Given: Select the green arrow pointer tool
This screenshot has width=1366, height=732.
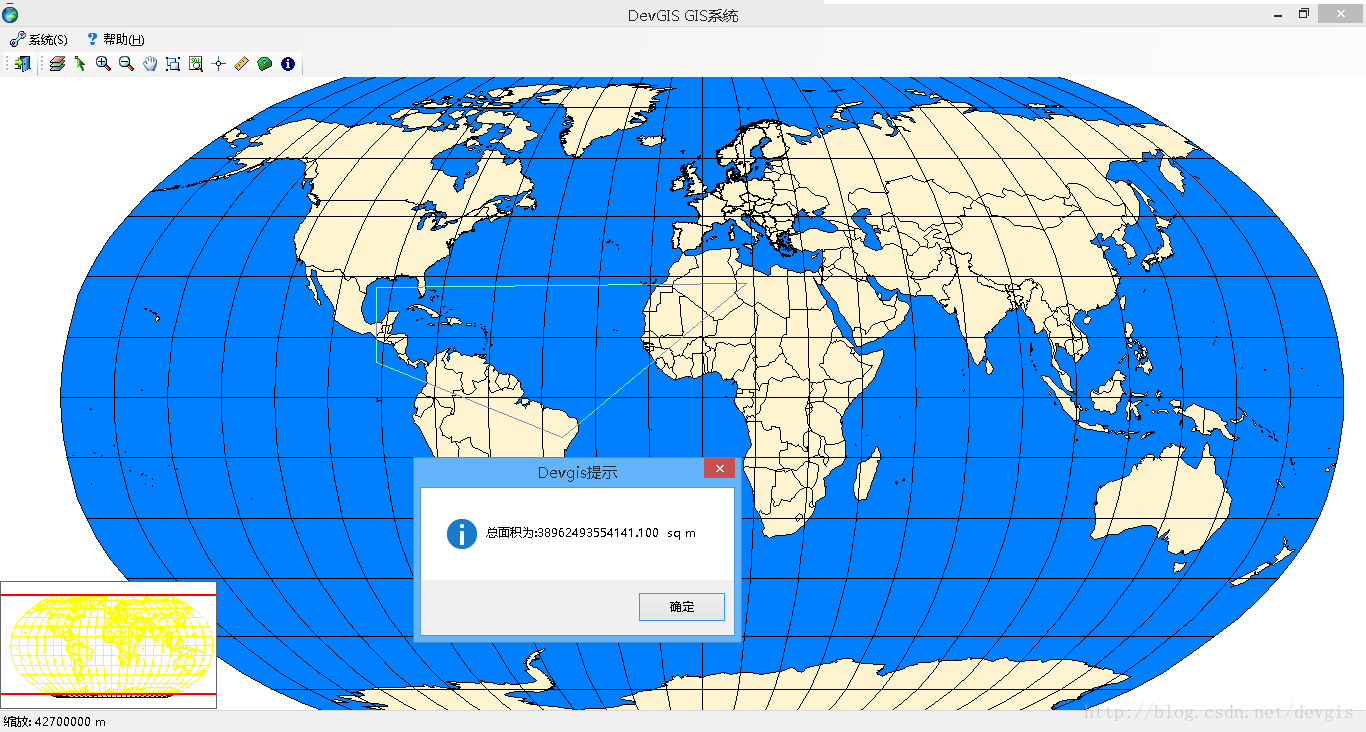Looking at the screenshot, I should tap(80, 64).
